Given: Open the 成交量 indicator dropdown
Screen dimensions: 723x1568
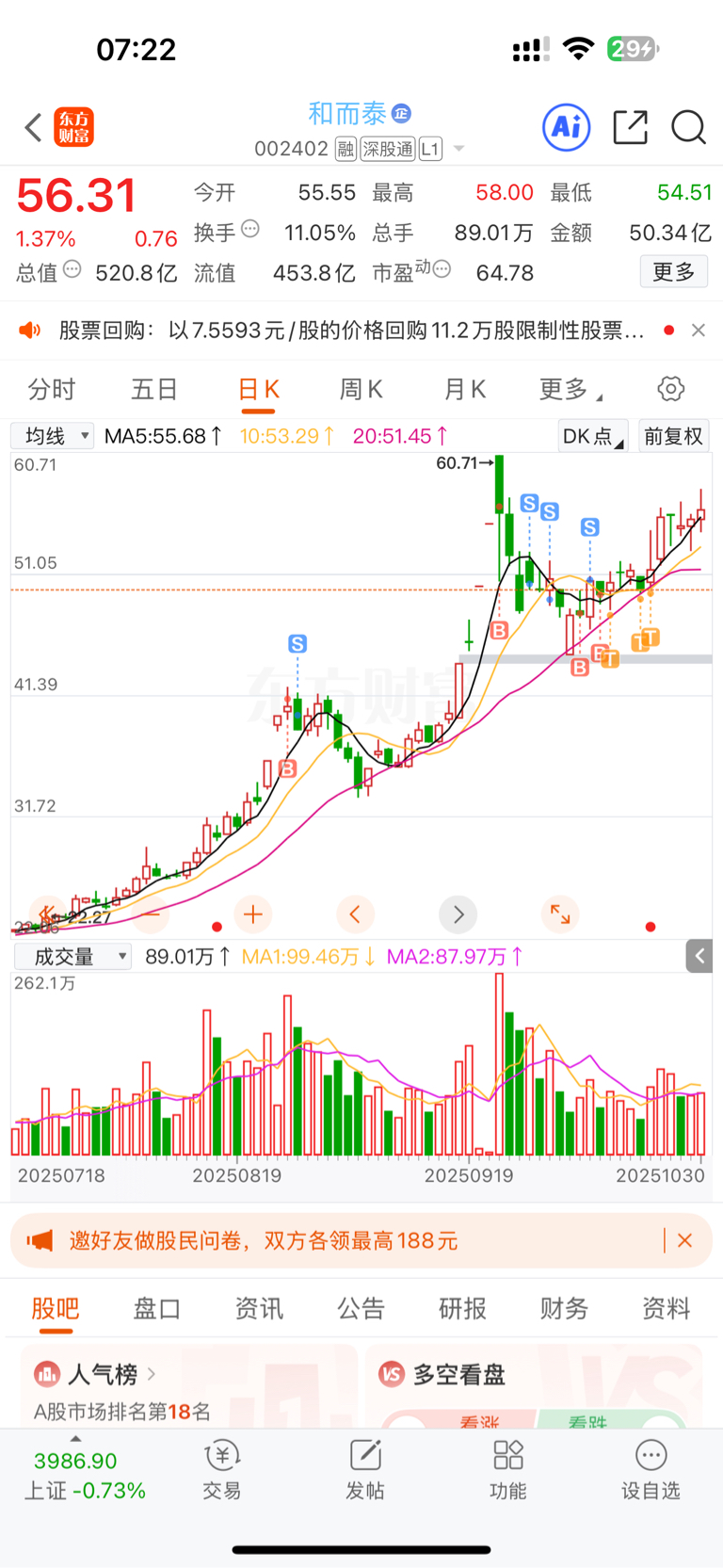Looking at the screenshot, I should (72, 957).
